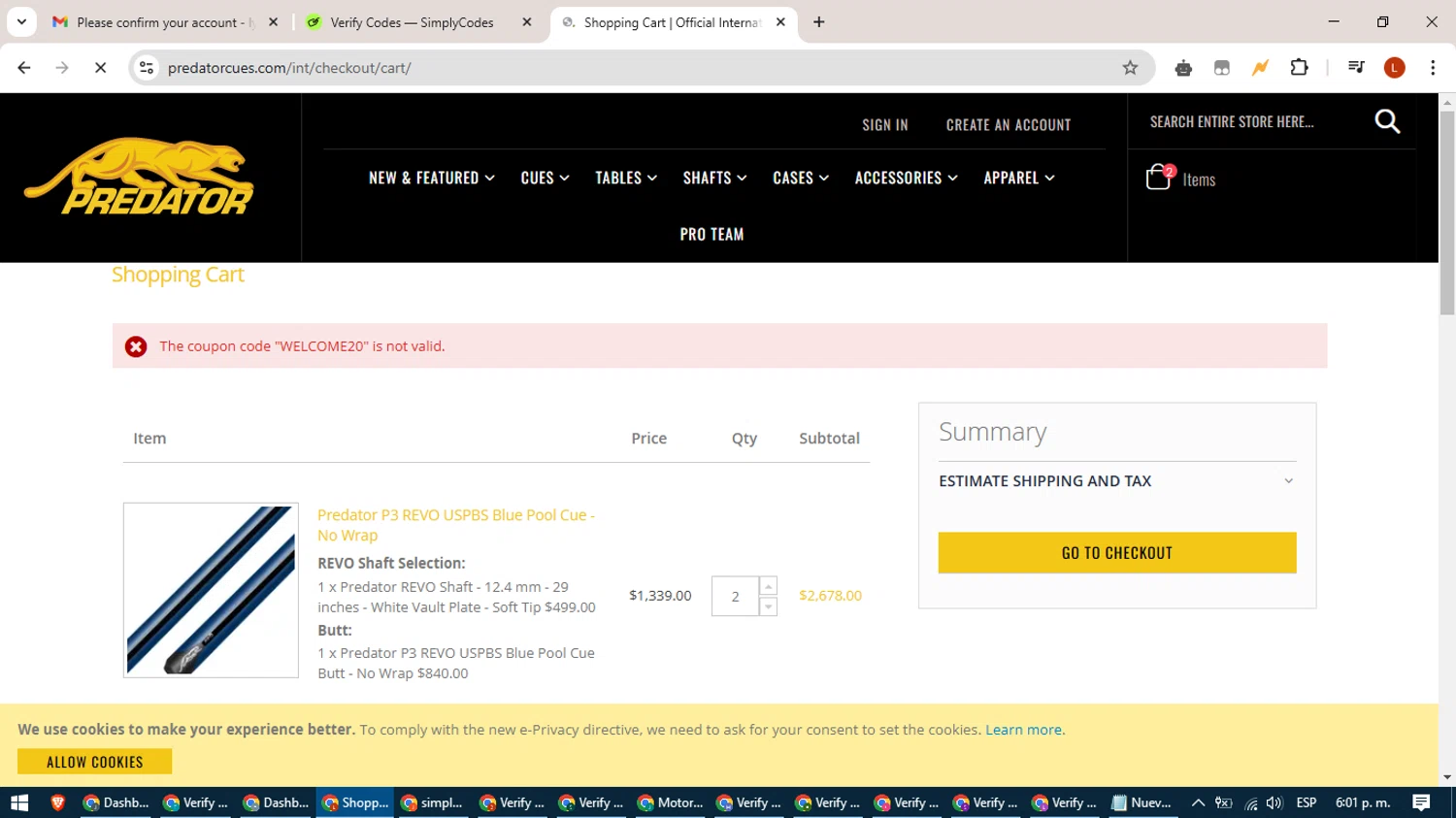Select the Shopping Cart browser tab
This screenshot has height=818, width=1456.
pyautogui.click(x=673, y=22)
